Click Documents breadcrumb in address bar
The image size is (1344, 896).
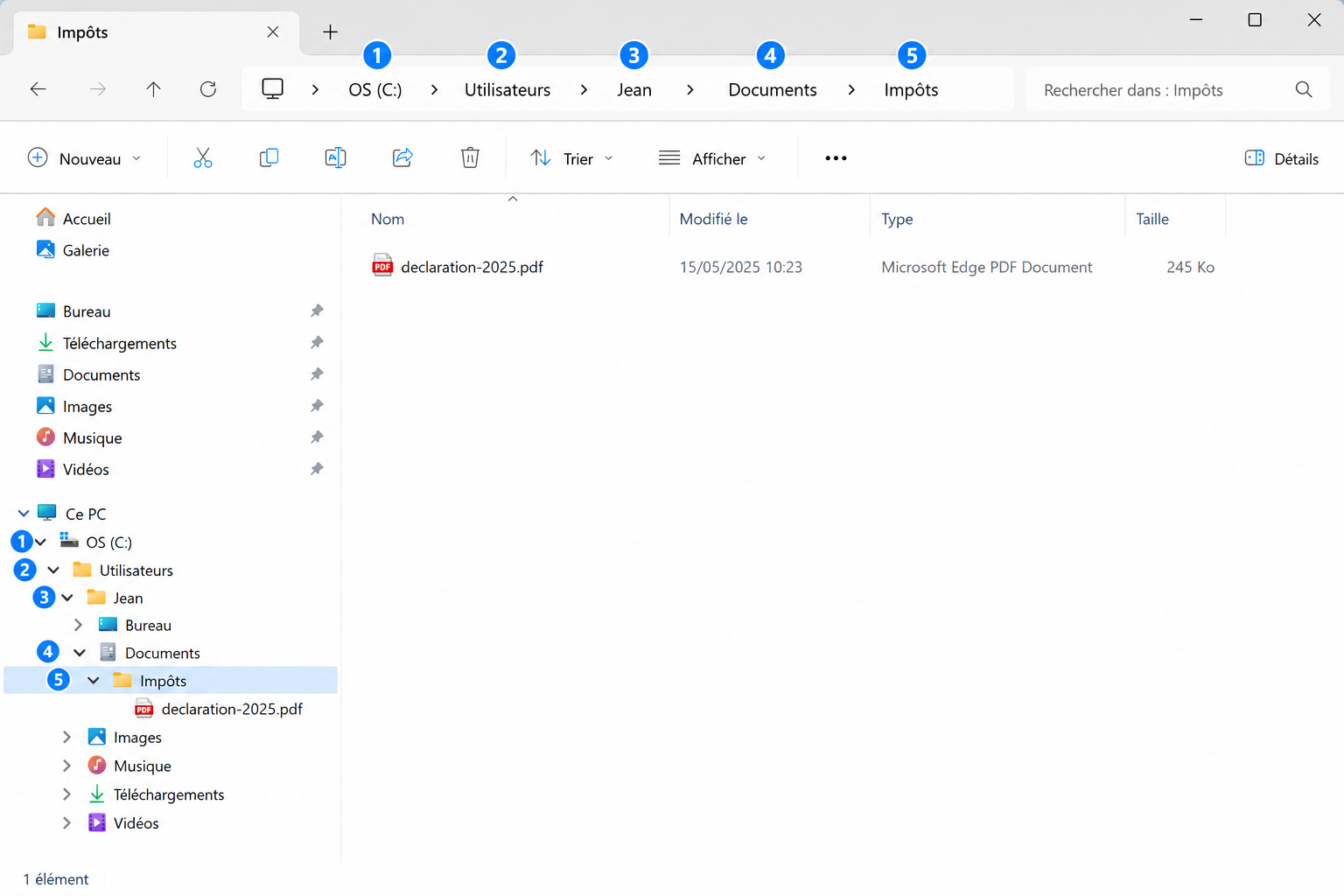[x=773, y=90]
